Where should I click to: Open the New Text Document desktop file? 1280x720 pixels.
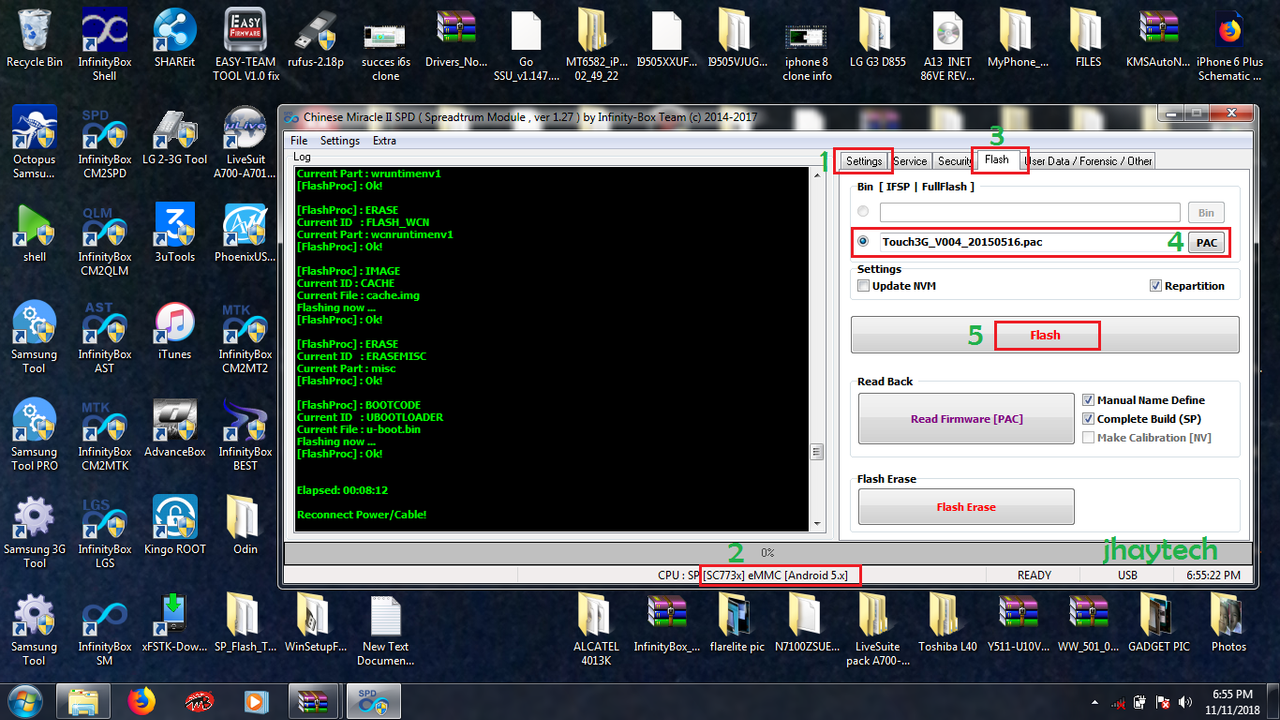pos(386,630)
